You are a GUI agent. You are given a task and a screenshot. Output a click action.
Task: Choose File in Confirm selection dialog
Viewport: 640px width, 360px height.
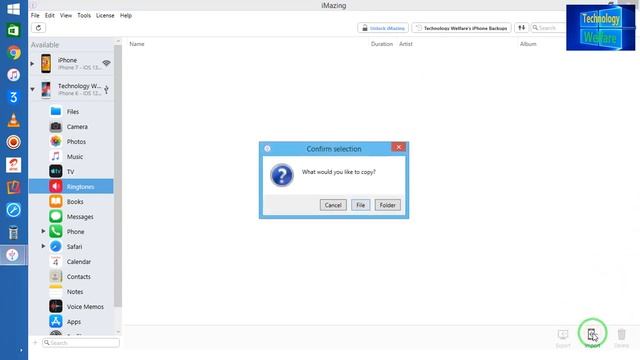(x=360, y=205)
